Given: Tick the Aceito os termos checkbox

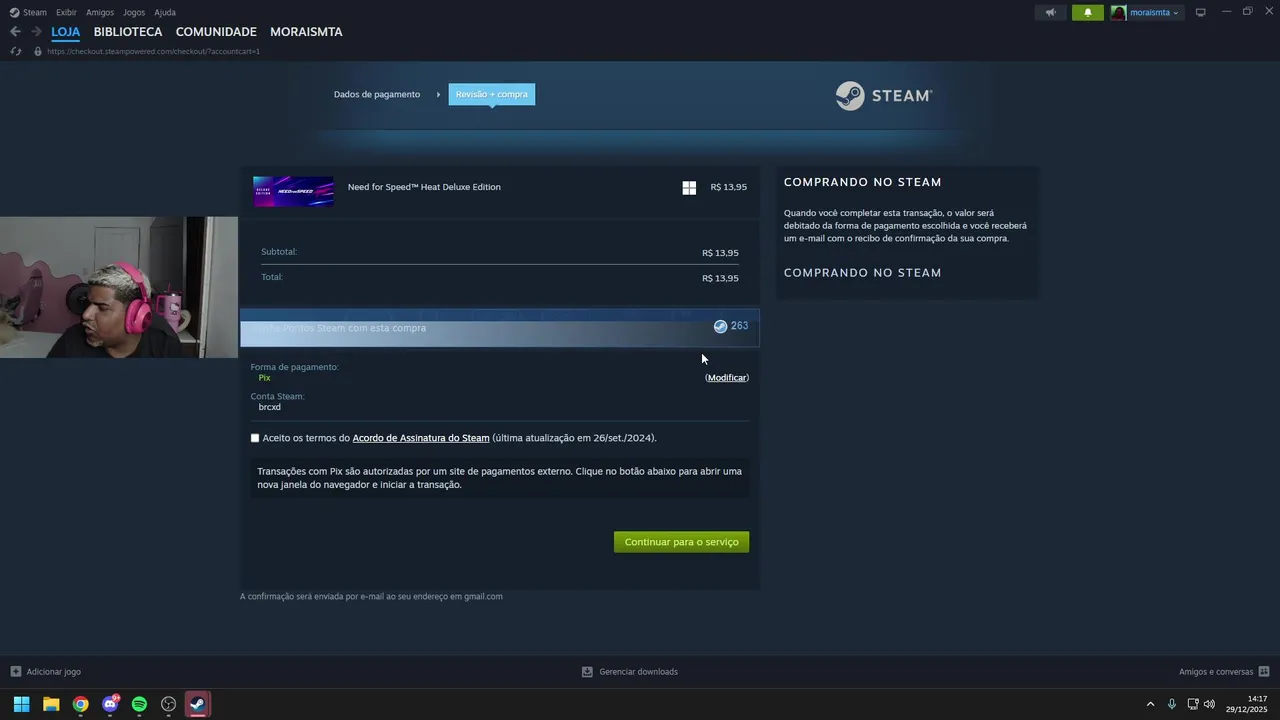Looking at the screenshot, I should coord(255,438).
